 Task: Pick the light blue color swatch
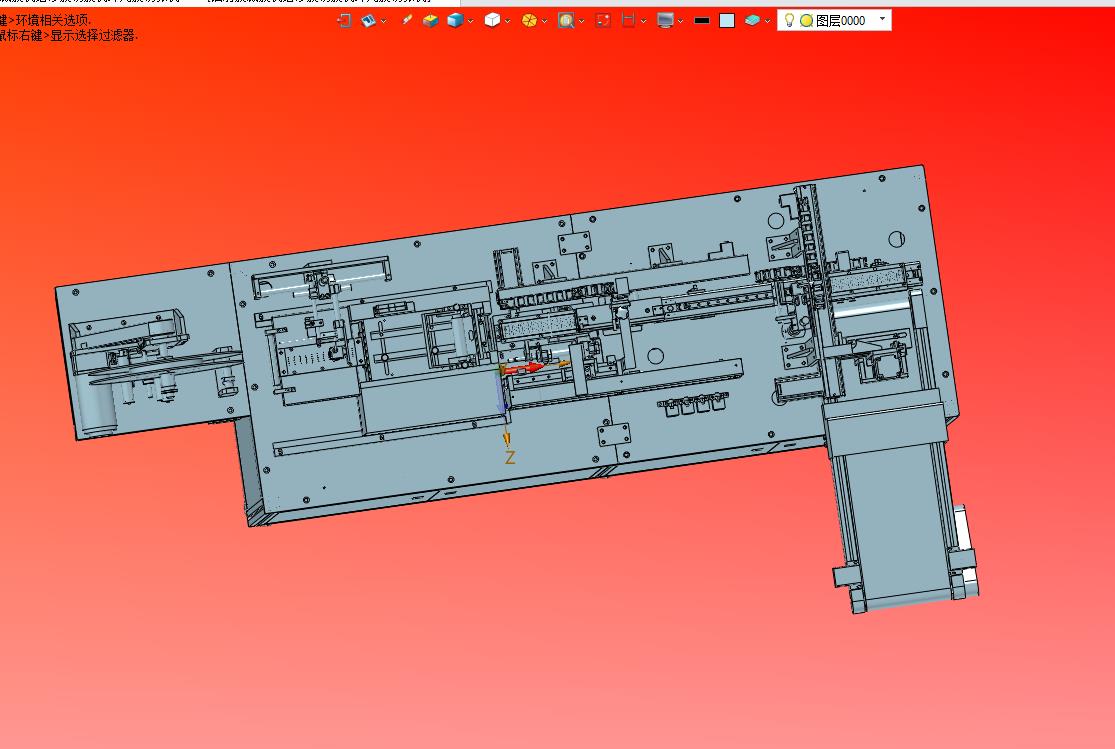(x=727, y=21)
